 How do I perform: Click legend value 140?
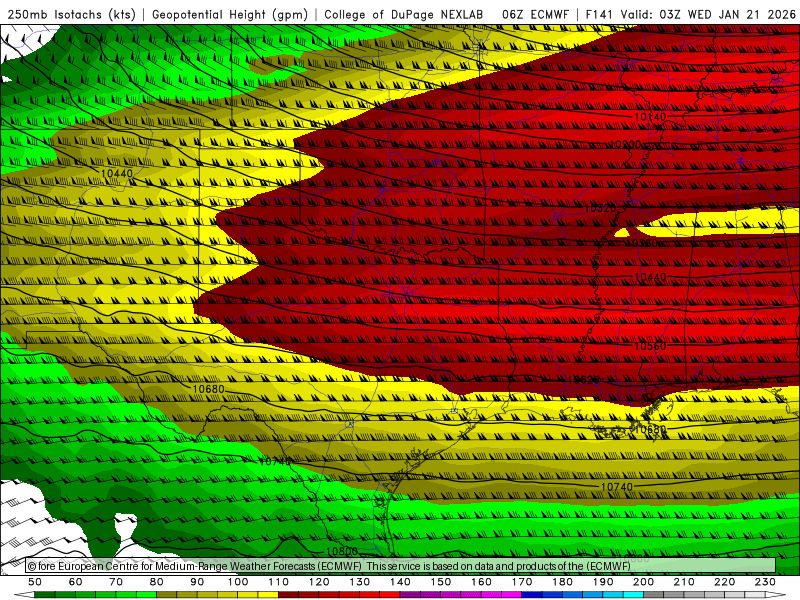(400, 582)
